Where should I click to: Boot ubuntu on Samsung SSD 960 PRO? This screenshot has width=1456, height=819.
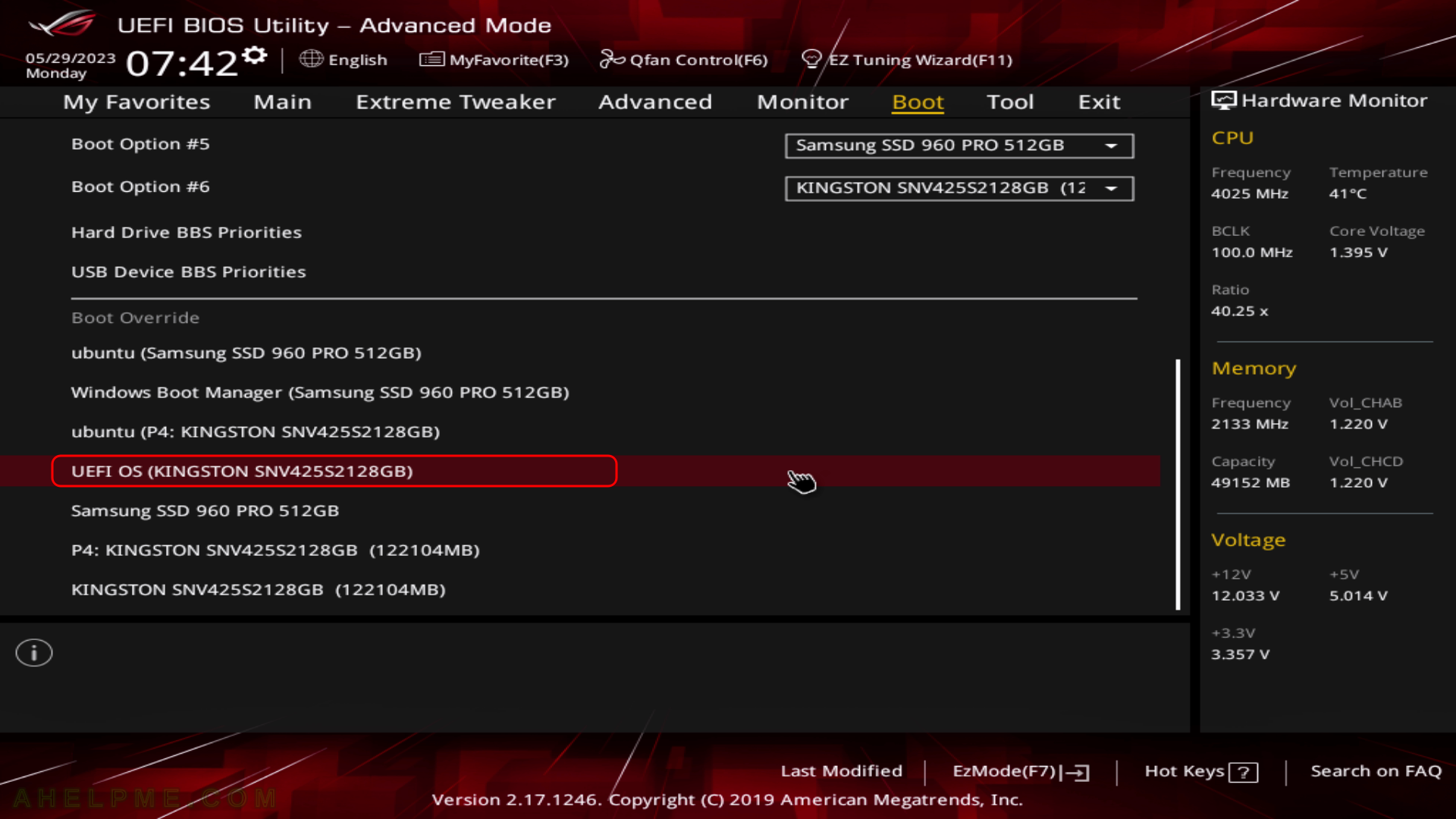246,353
